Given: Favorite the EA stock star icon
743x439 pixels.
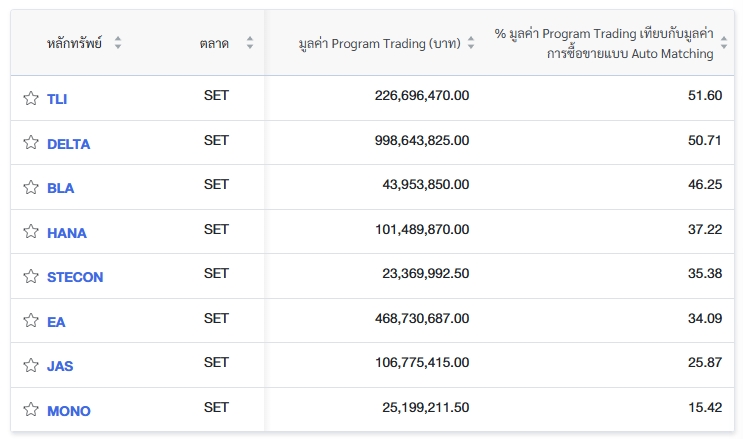Looking at the screenshot, I should (31, 320).
